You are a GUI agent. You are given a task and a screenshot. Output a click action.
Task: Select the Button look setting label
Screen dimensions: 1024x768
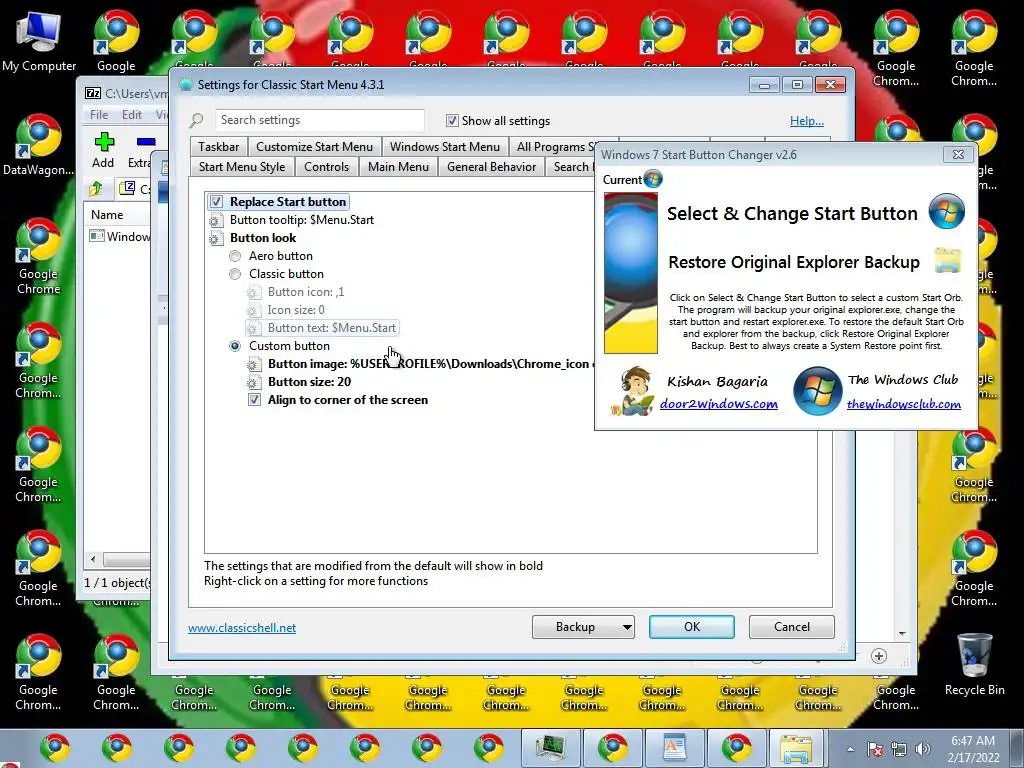pos(263,238)
